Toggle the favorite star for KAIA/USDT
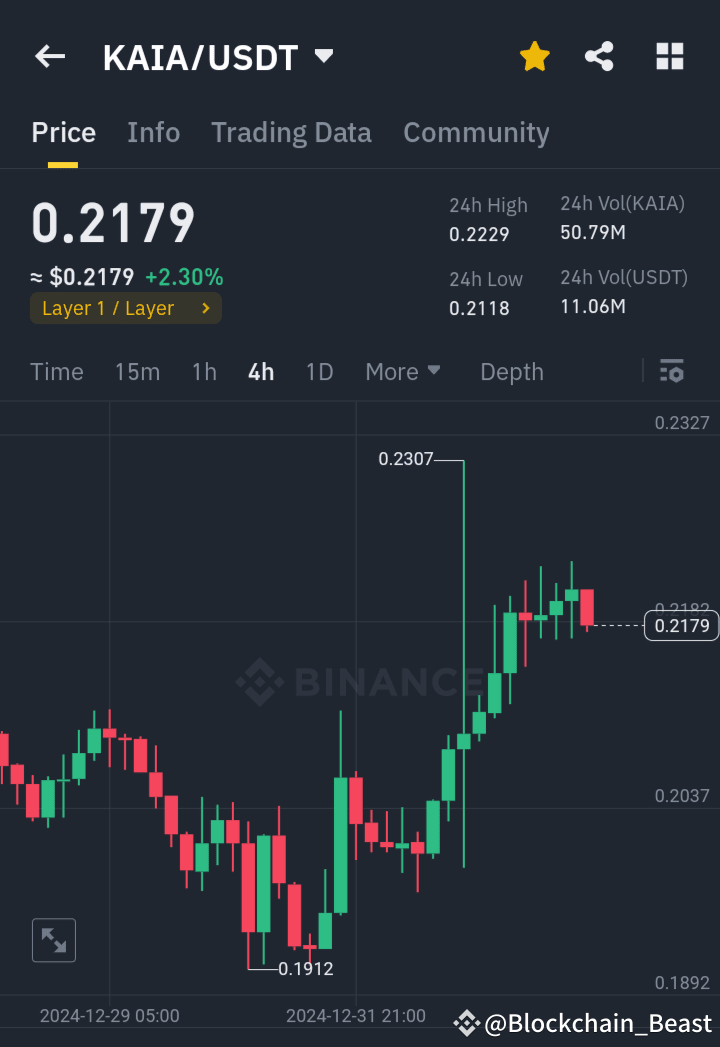This screenshot has width=720, height=1047. (x=534, y=56)
